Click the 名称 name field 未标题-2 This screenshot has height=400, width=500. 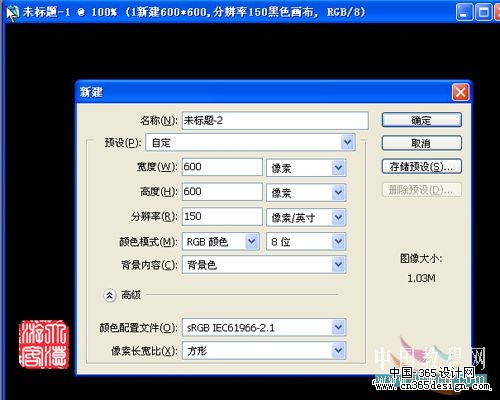pyautogui.click(x=275, y=120)
